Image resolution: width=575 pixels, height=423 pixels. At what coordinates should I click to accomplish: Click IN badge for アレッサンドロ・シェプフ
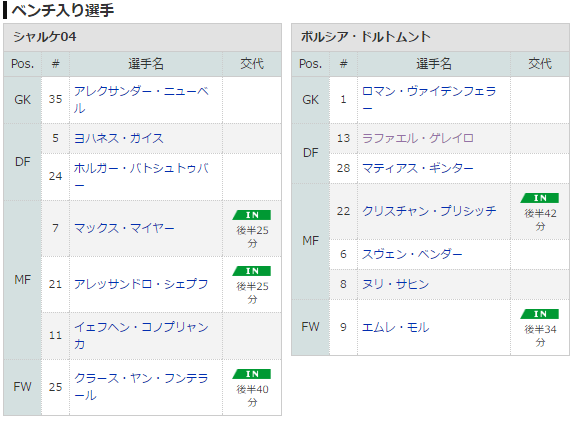(252, 271)
